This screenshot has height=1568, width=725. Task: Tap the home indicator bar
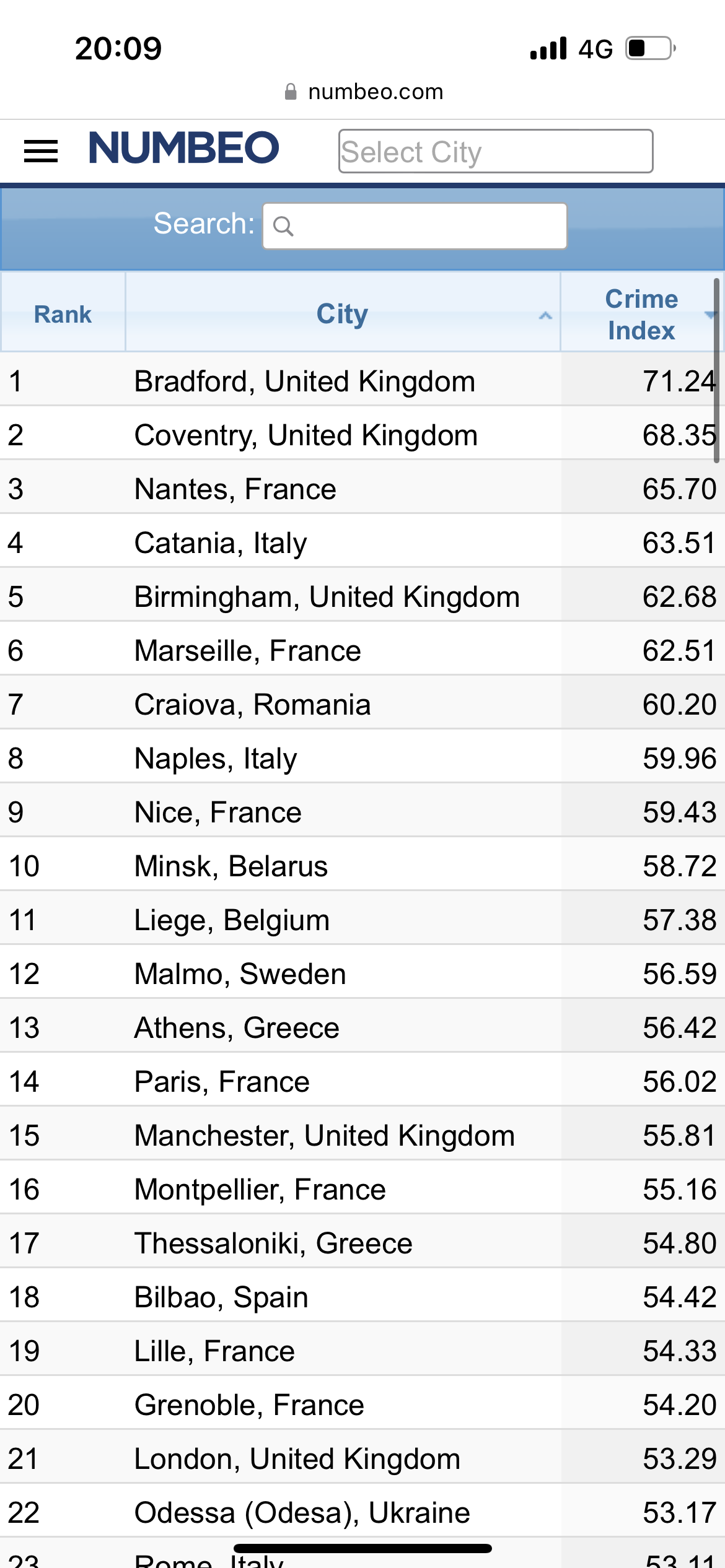pyautogui.click(x=362, y=1548)
